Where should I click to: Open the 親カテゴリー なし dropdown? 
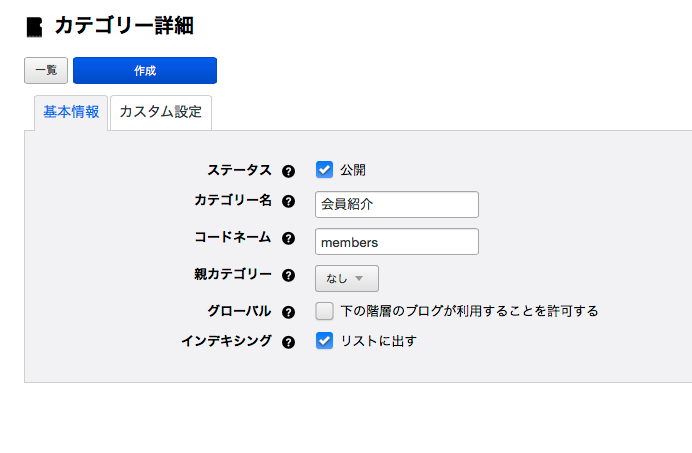coord(346,278)
